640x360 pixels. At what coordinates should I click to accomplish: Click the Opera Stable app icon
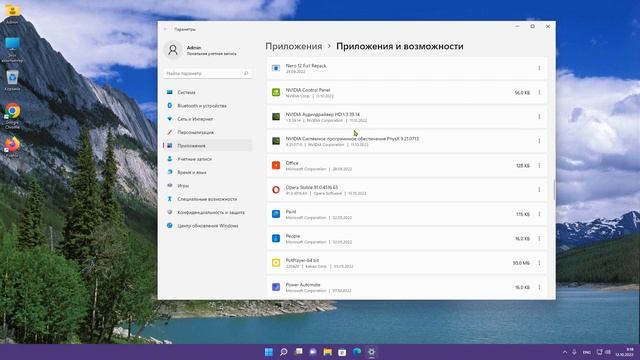coord(276,190)
